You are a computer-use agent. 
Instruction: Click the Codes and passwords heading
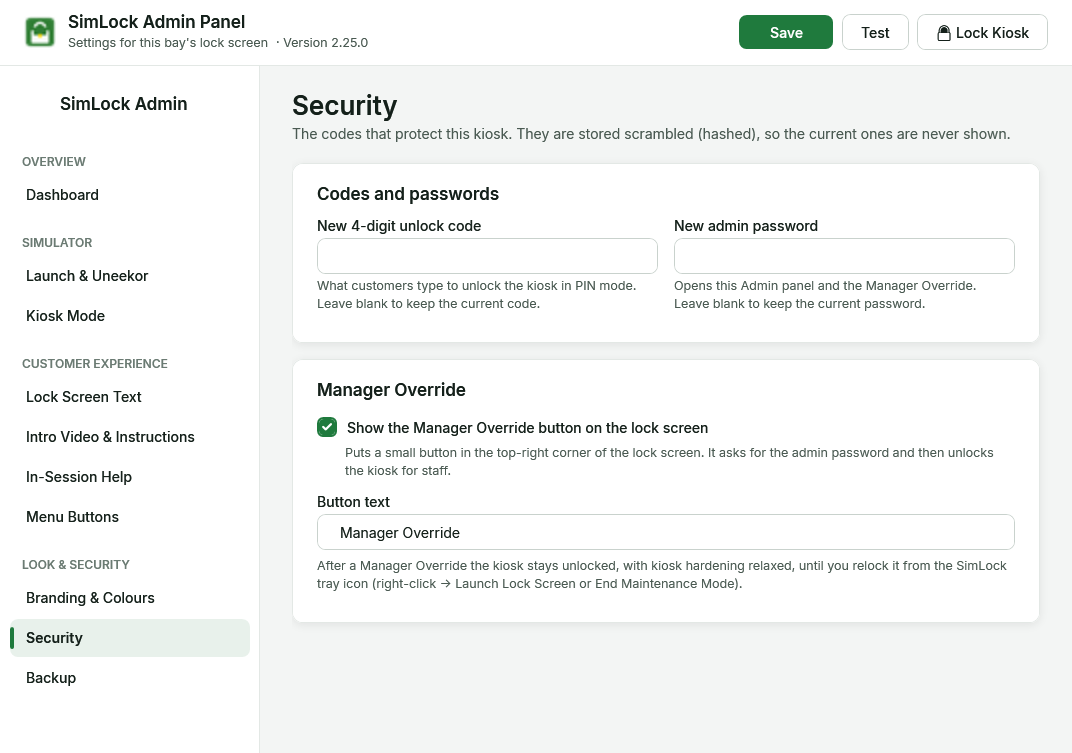(x=408, y=194)
